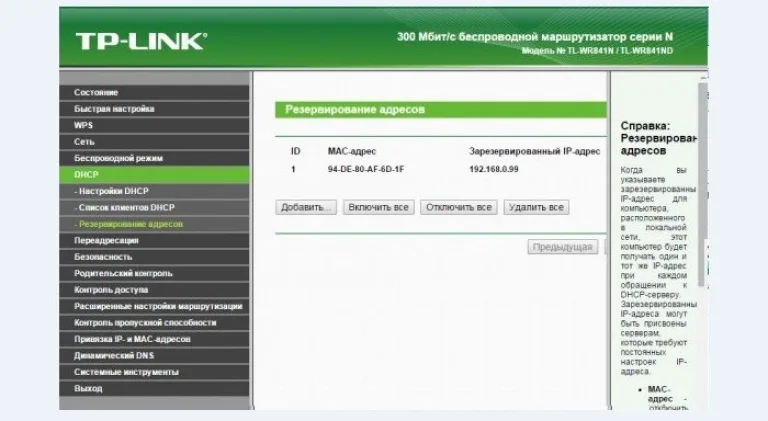This screenshot has width=768, height=421.
Task: Open Безопасность section
Action: (x=154, y=257)
